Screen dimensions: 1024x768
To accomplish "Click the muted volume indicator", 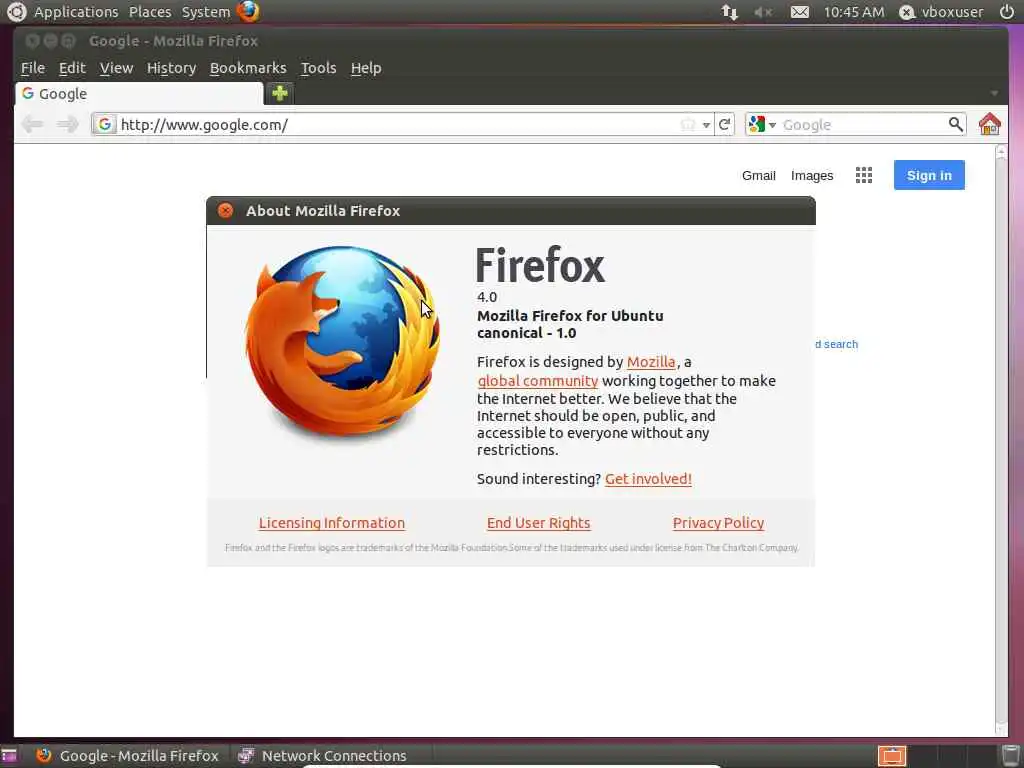I will (763, 12).
